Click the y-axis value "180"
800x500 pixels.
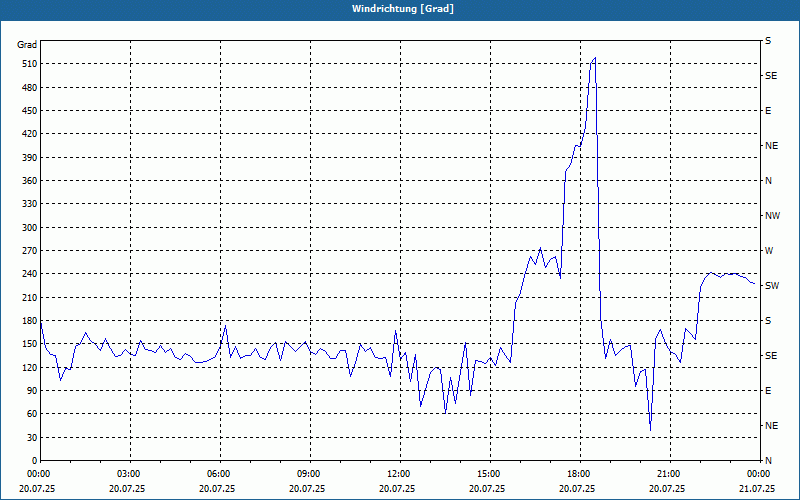coord(30,321)
